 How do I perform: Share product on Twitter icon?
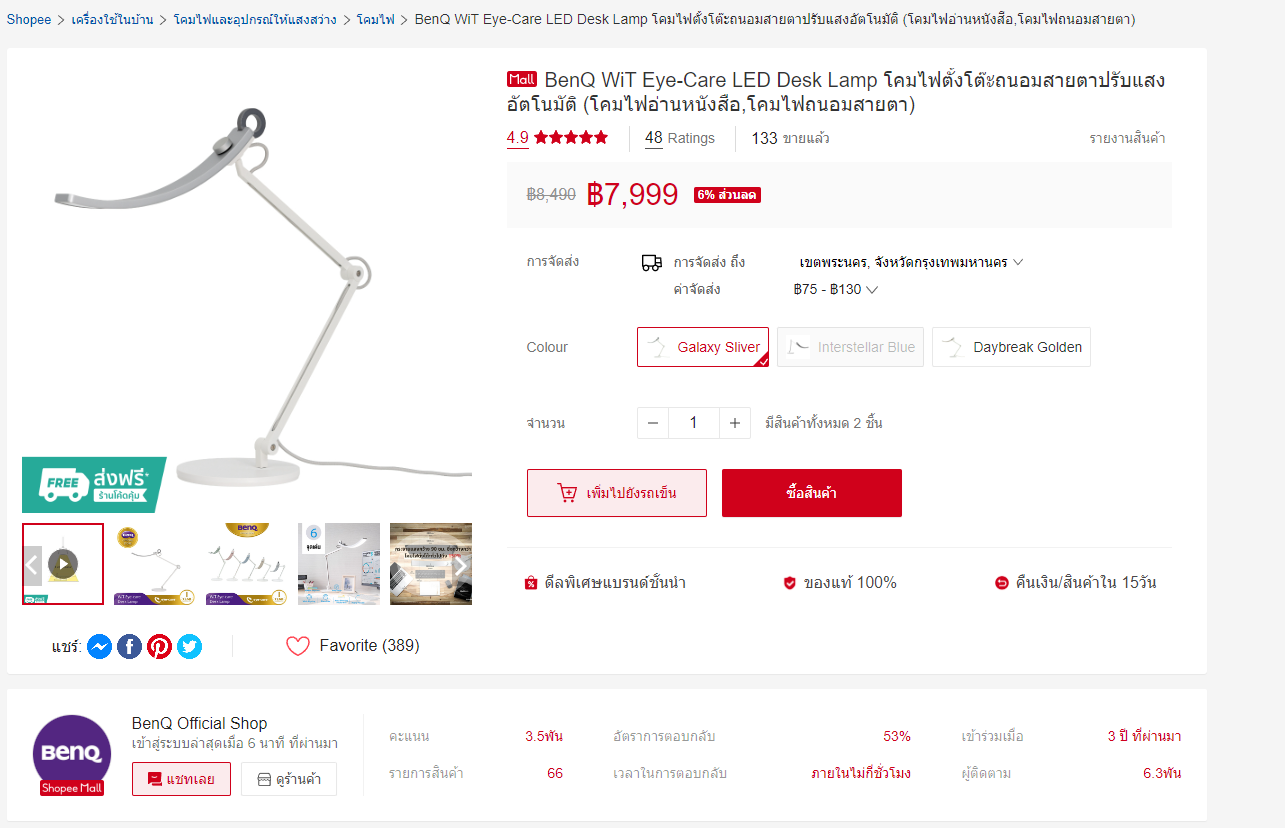point(189,647)
